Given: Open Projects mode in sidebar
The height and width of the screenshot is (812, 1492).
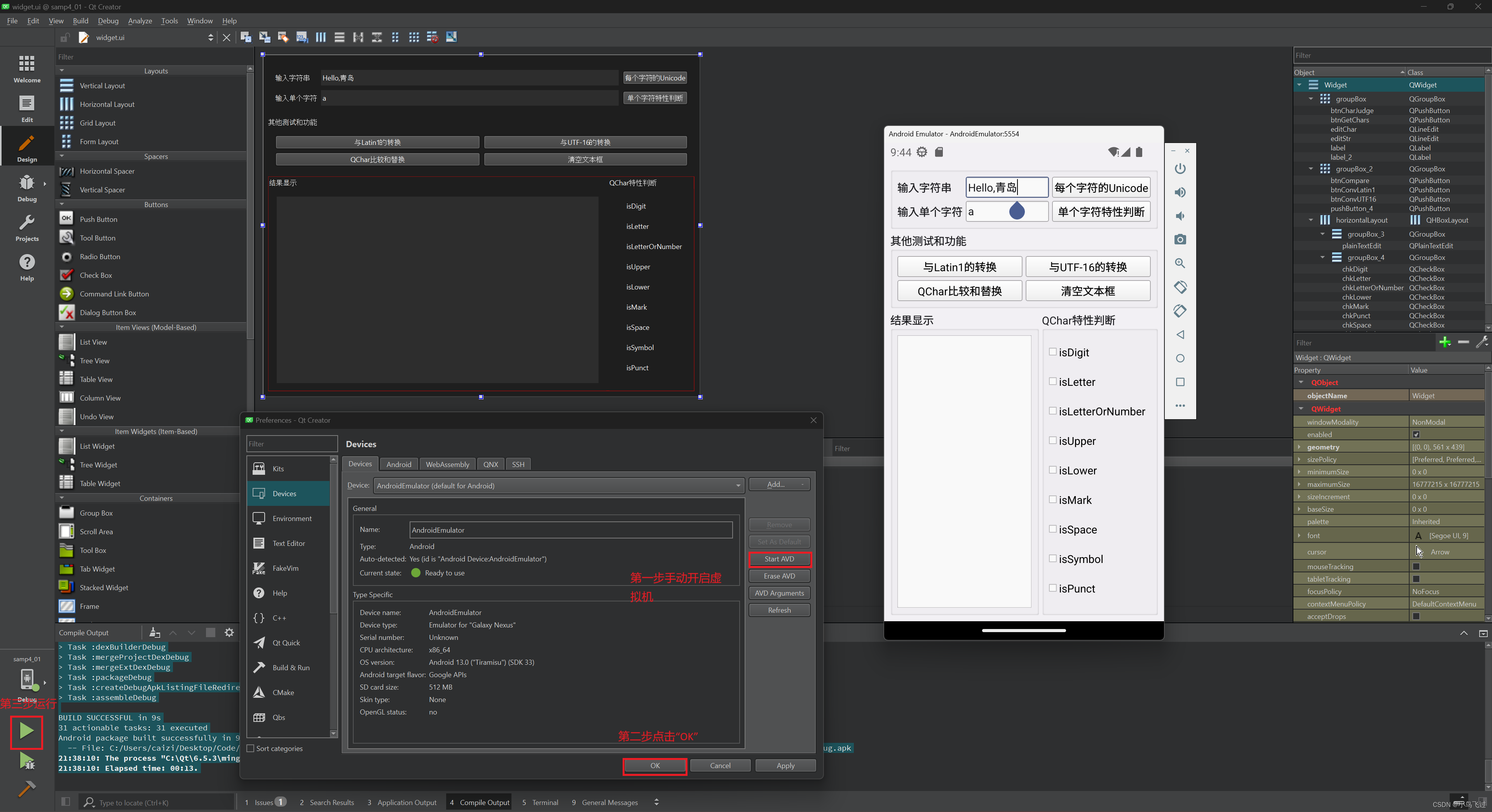Looking at the screenshot, I should [x=27, y=227].
